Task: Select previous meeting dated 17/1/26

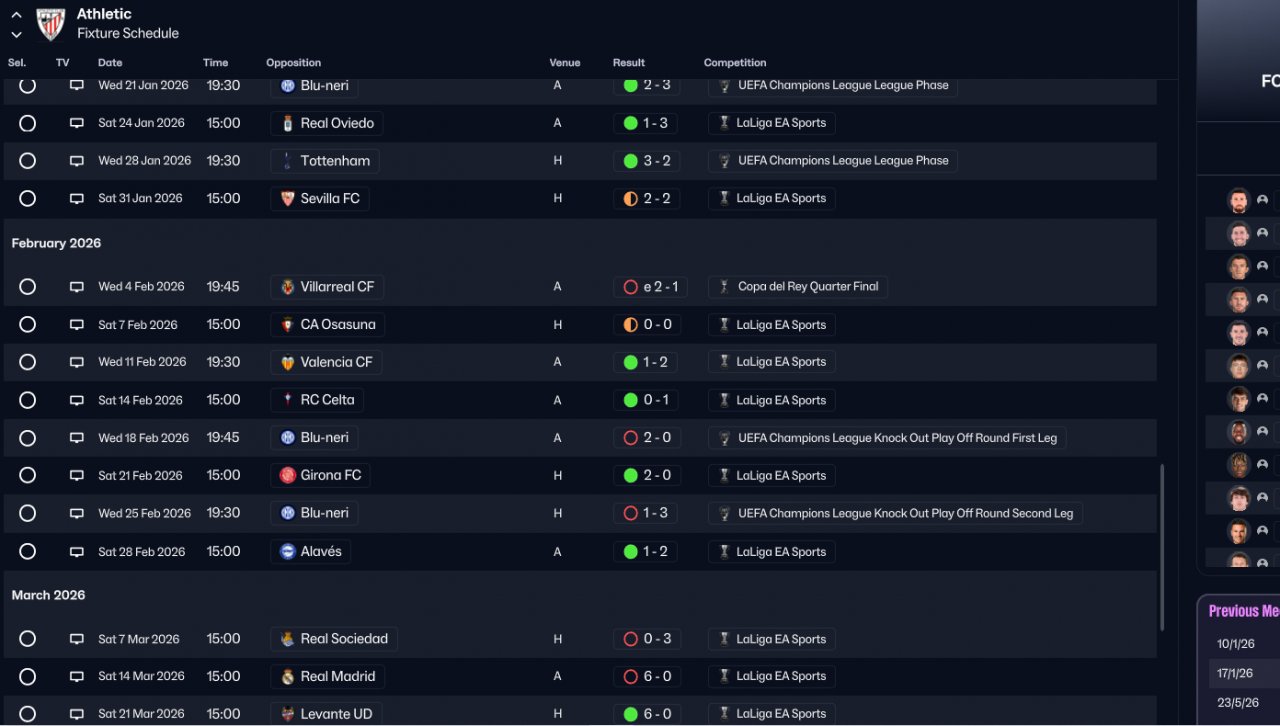Action: [x=1236, y=674]
